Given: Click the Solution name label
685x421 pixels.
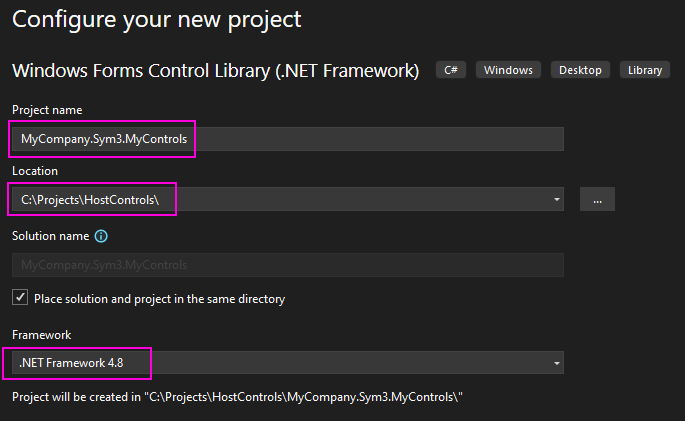Looking at the screenshot, I should click(50, 237).
